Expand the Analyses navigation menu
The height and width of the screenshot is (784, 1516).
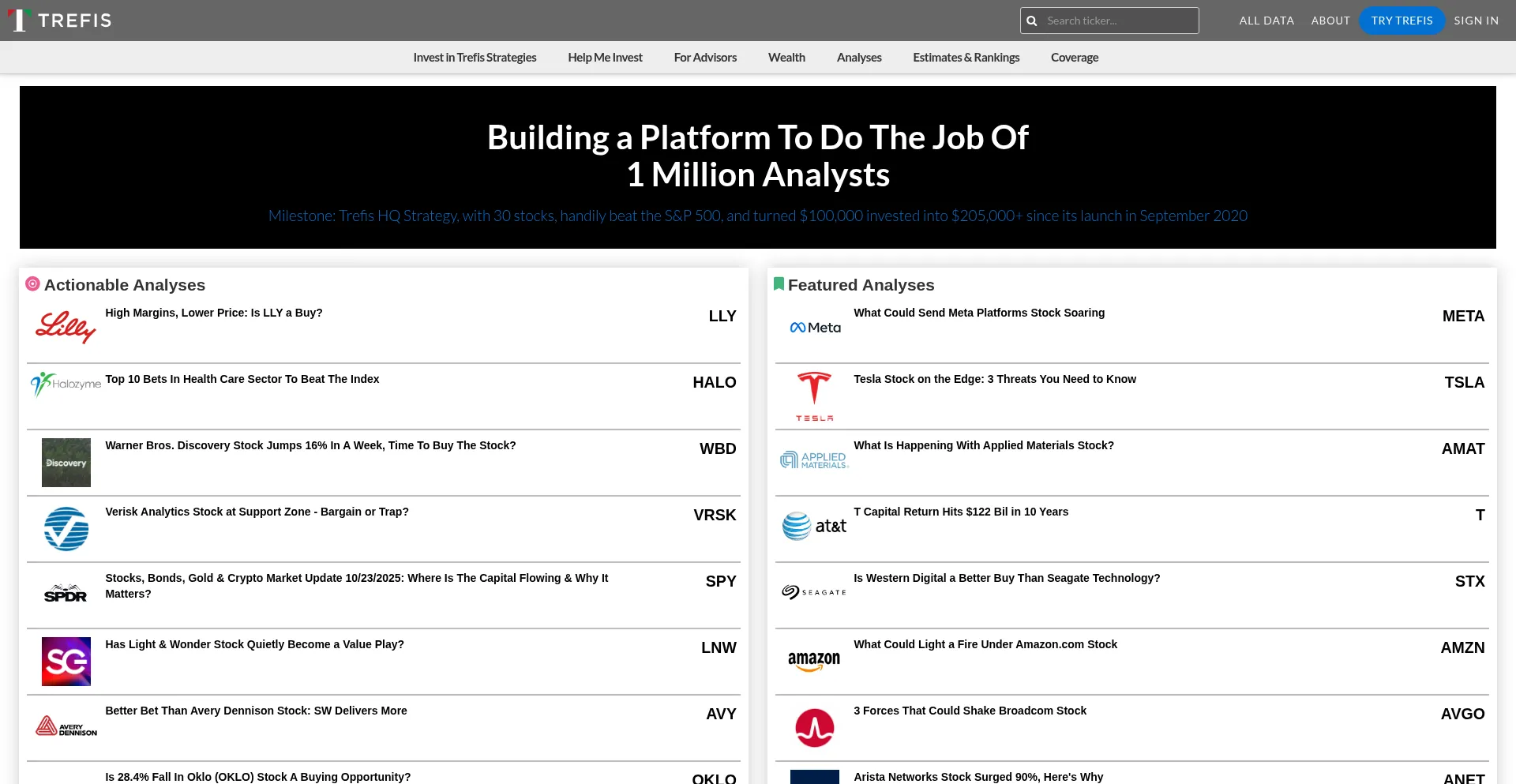859,58
